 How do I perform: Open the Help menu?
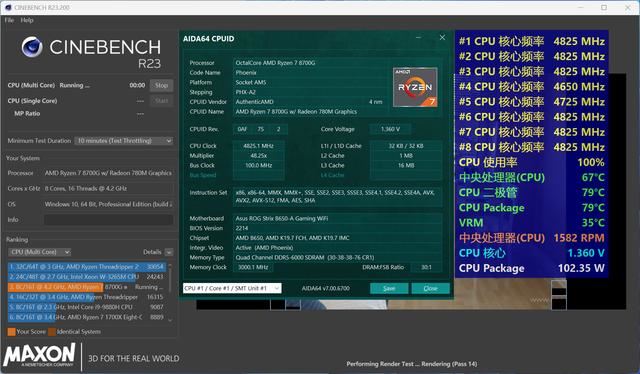click(x=27, y=20)
